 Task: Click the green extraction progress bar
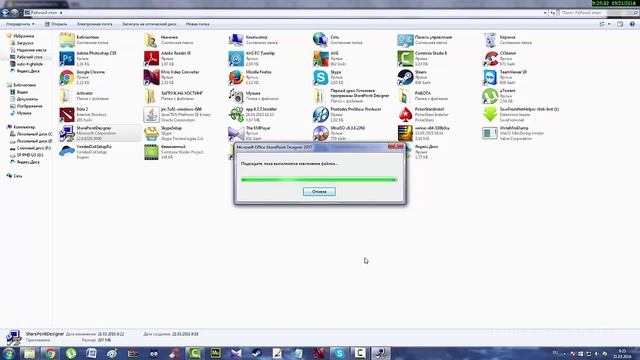point(319,180)
